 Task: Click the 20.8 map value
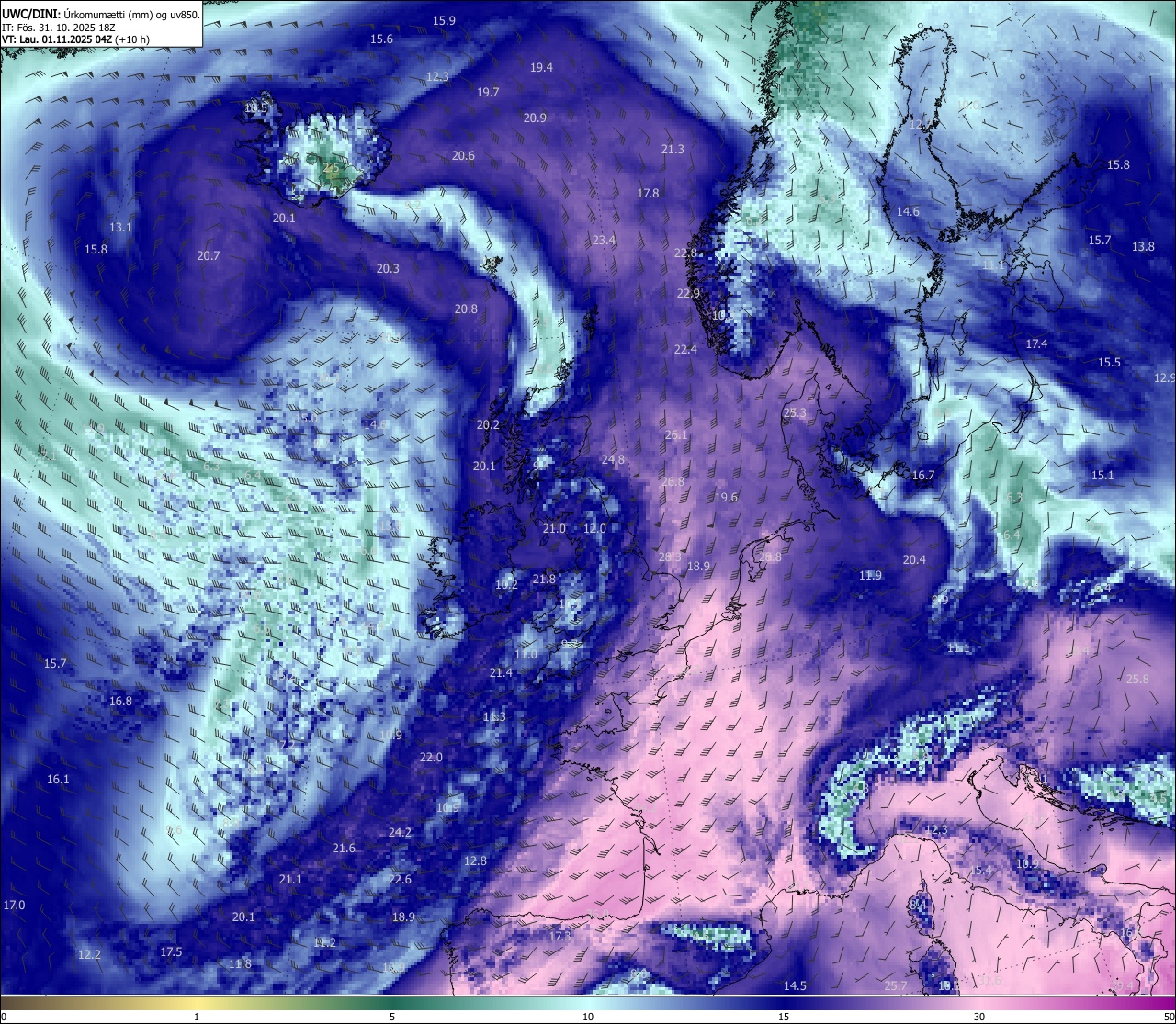(x=466, y=309)
